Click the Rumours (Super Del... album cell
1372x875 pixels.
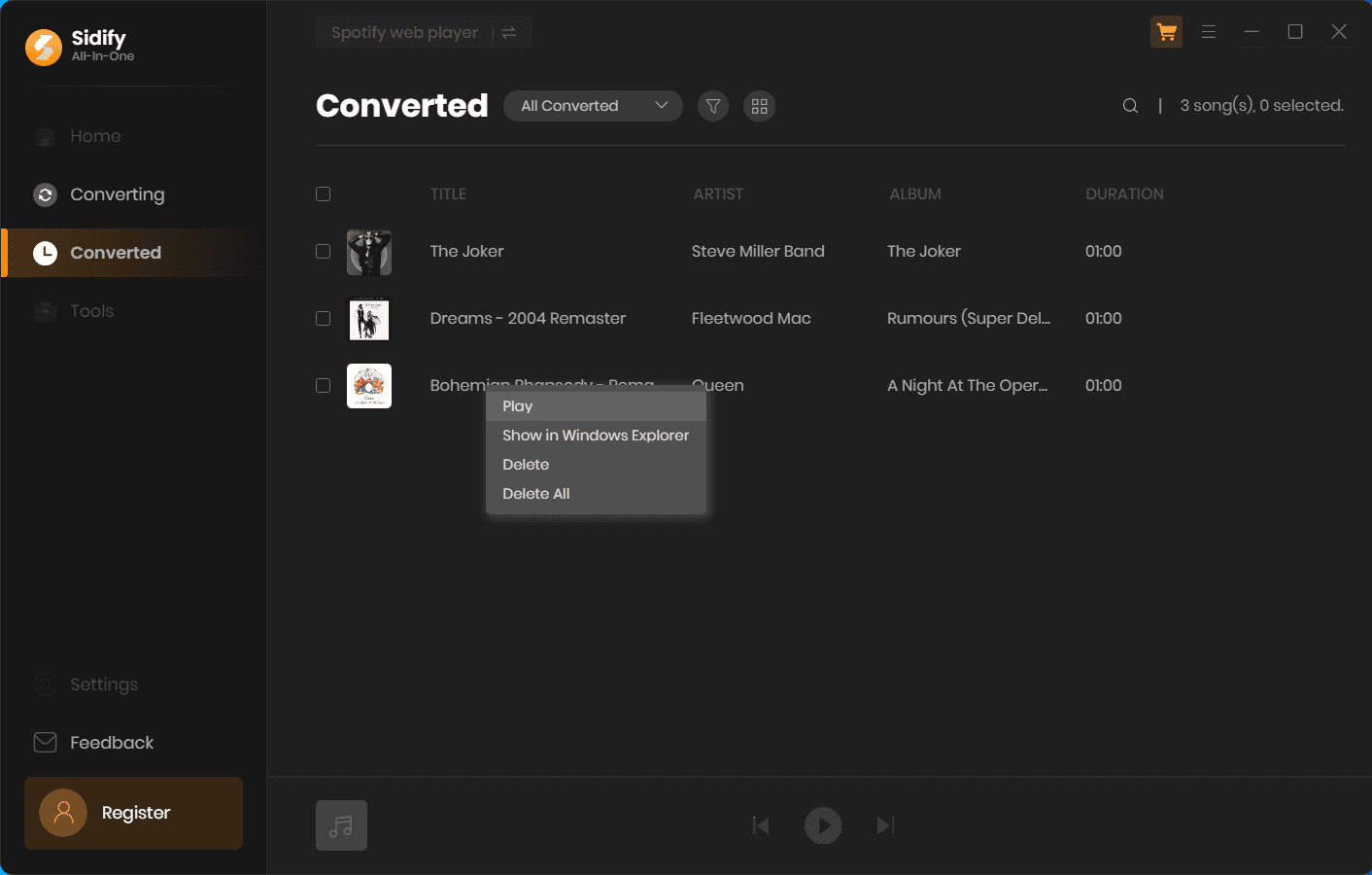(x=969, y=319)
